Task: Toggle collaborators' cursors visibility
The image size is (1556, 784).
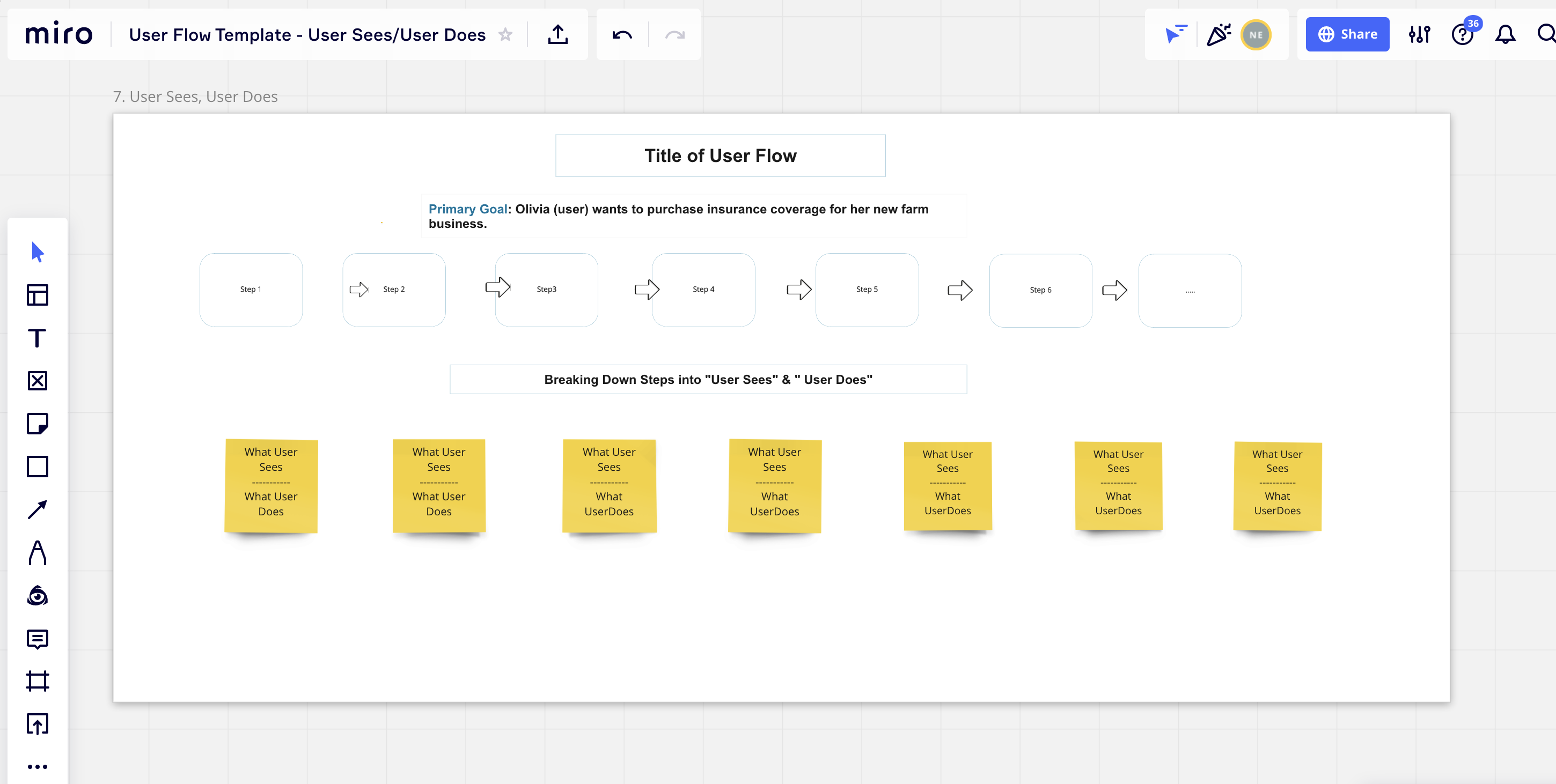Action: [x=1176, y=34]
